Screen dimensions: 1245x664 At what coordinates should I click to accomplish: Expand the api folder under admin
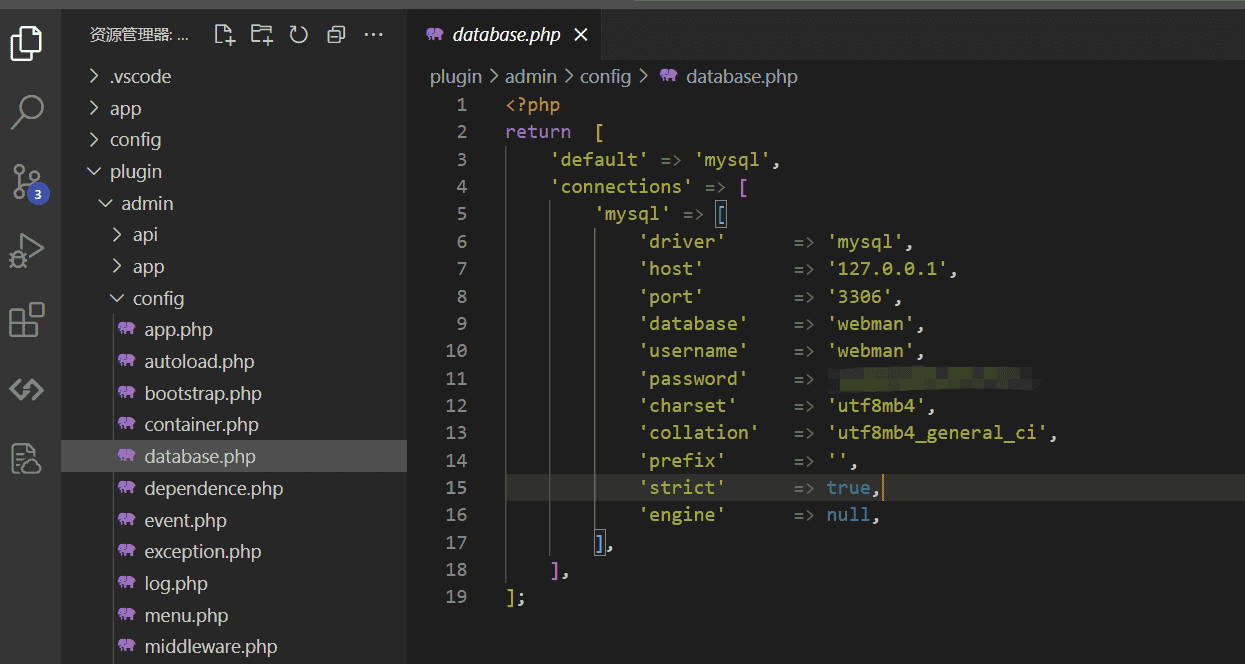coord(145,235)
